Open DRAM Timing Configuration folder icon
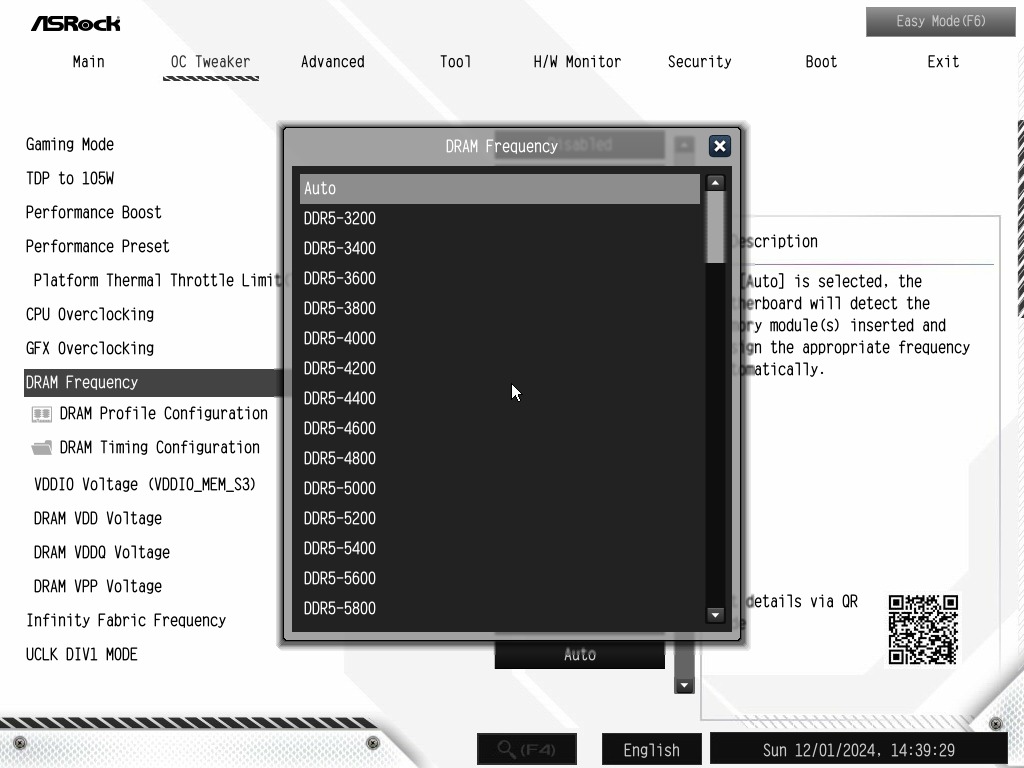1024x768 pixels. [x=42, y=448]
